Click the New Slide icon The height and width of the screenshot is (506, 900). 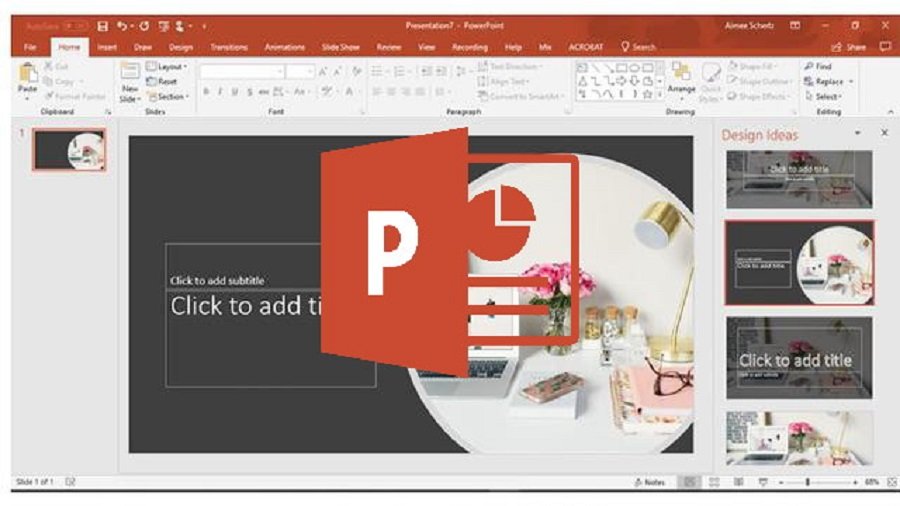coord(130,71)
